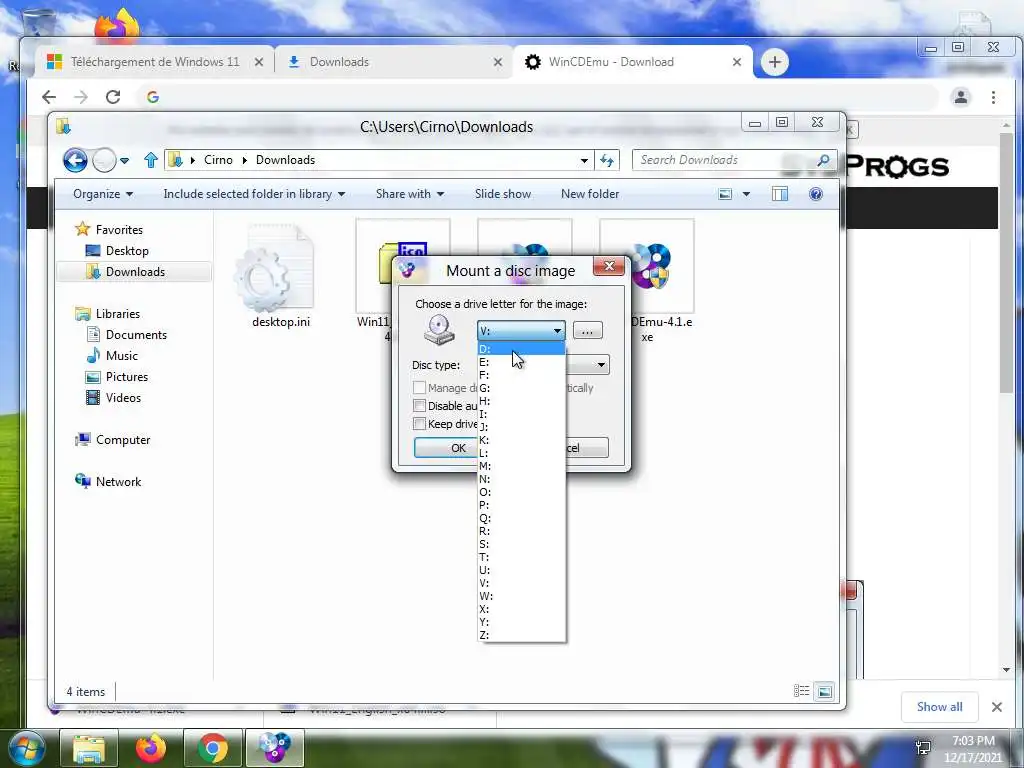The image size is (1024, 768).
Task: Open Music library in the sidebar
Action: (x=121, y=356)
